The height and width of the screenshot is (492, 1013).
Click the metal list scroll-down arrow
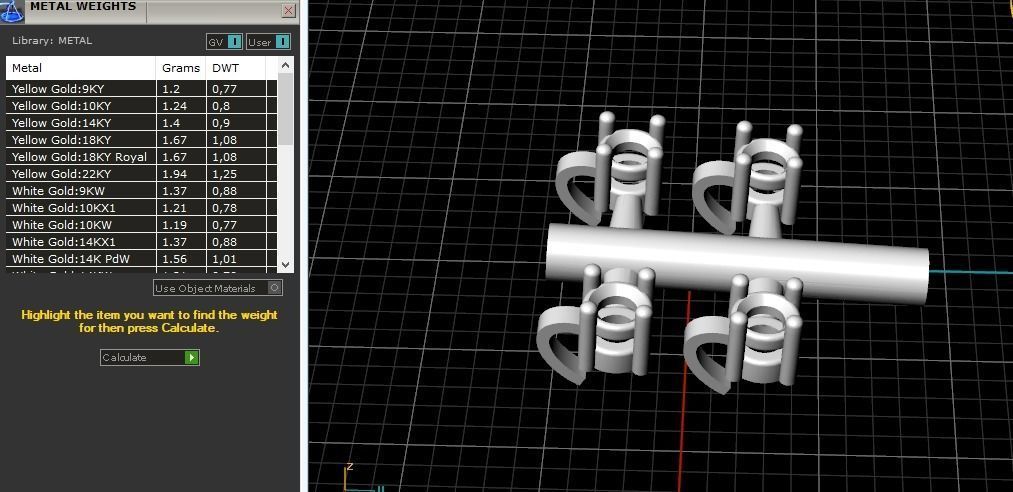coord(286,265)
